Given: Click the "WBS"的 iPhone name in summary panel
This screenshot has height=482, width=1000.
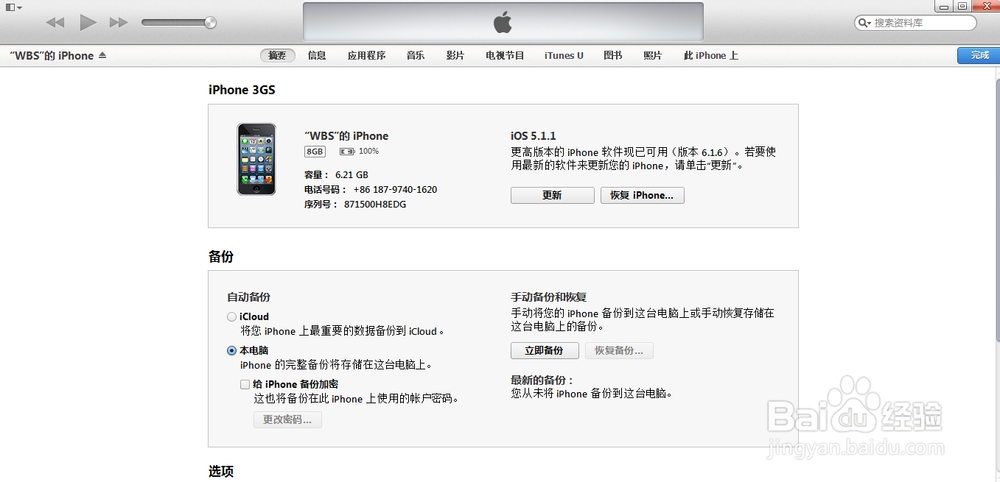Looking at the screenshot, I should (346, 136).
